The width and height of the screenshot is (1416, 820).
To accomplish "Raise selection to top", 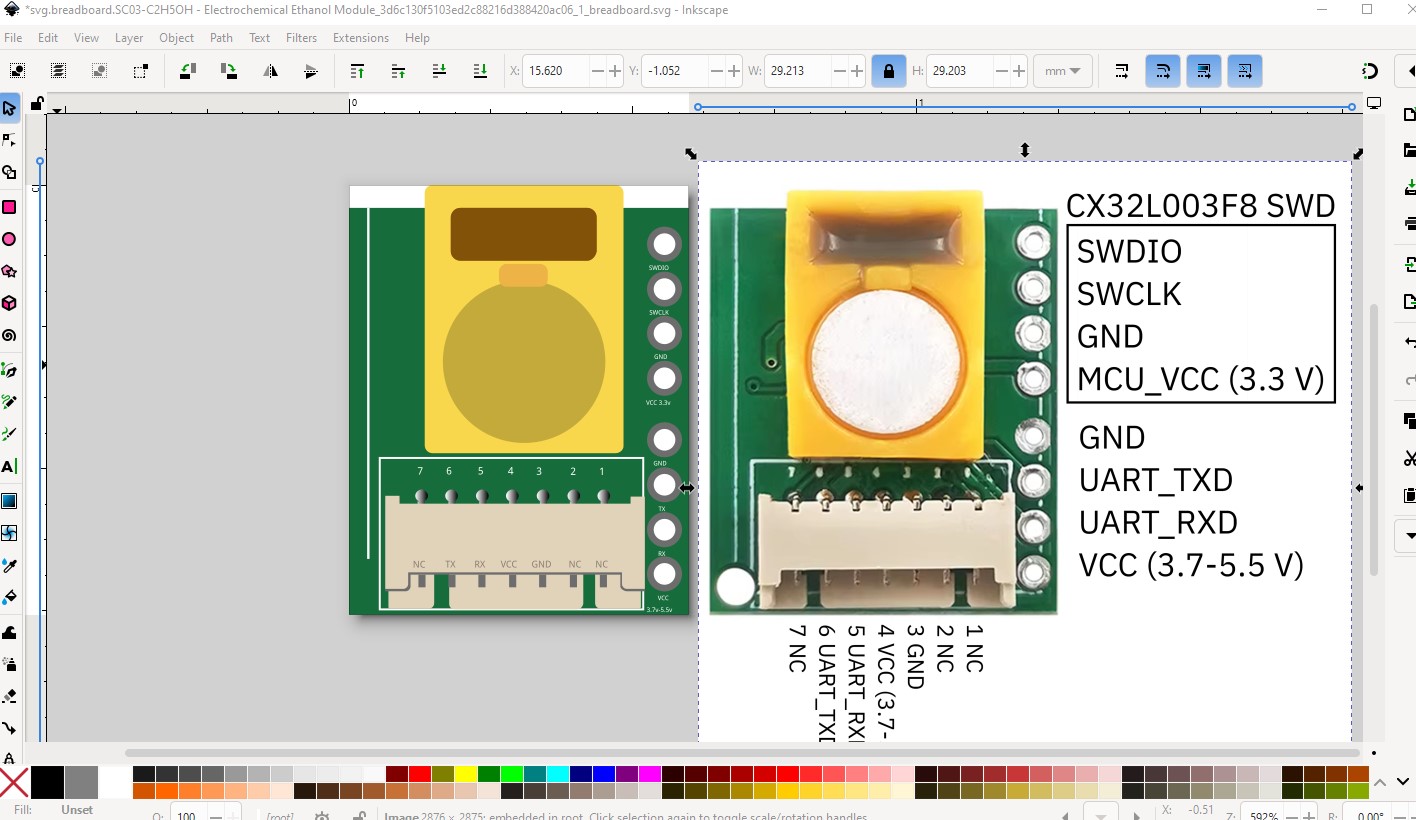I will [x=357, y=71].
